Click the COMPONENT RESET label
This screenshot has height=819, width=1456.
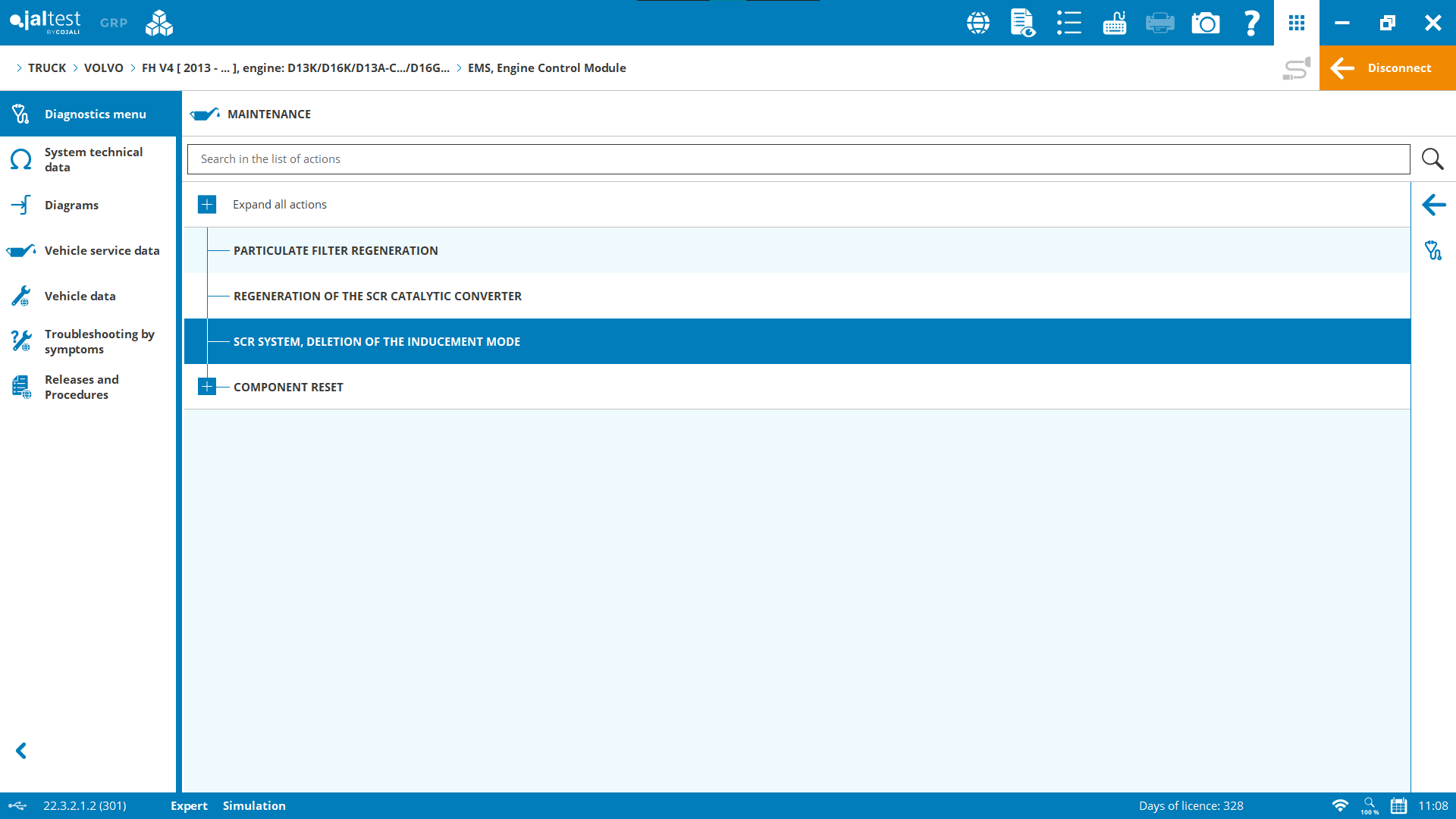coord(288,387)
